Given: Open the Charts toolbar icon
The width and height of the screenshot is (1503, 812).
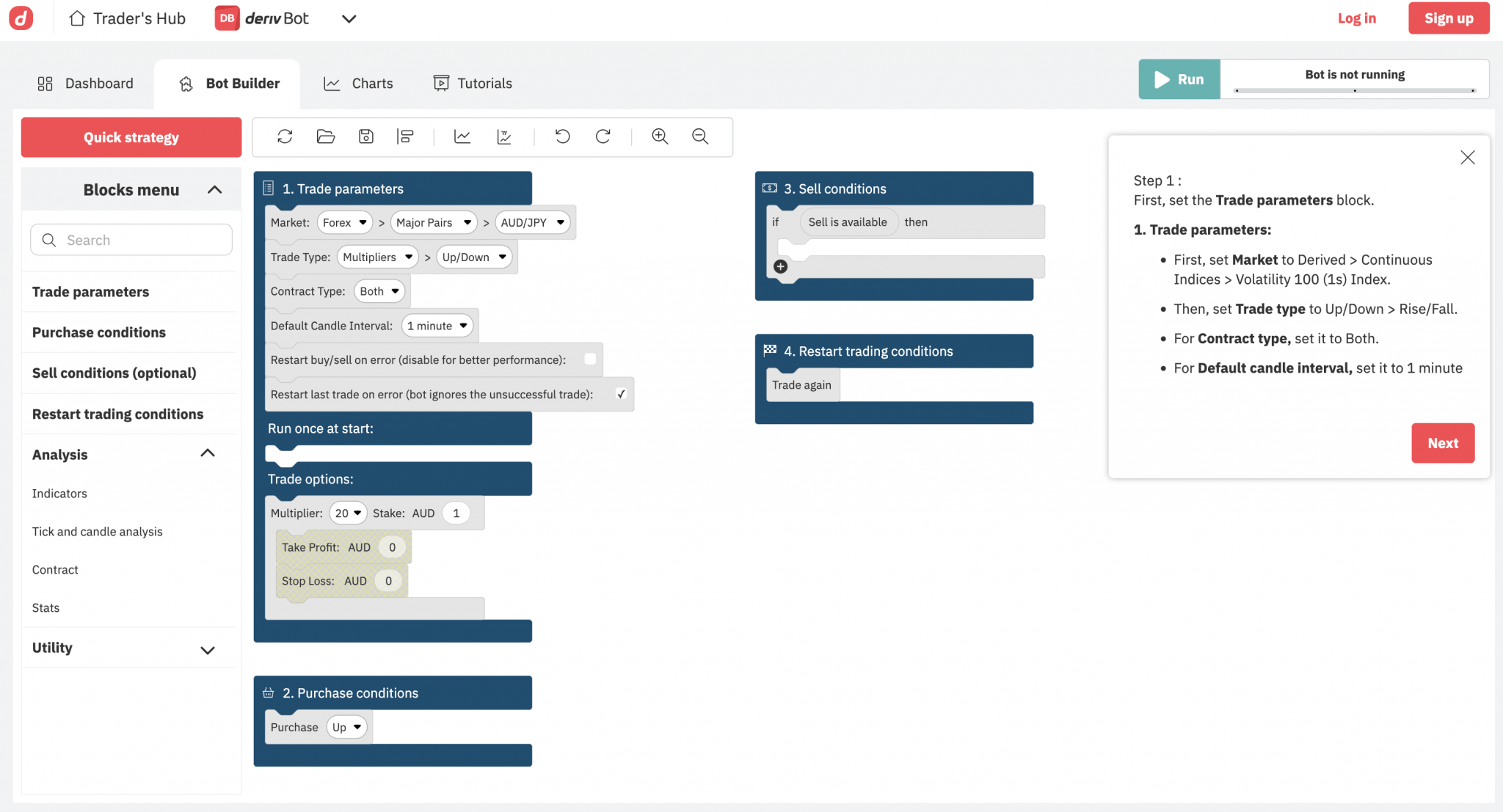Looking at the screenshot, I should [462, 136].
